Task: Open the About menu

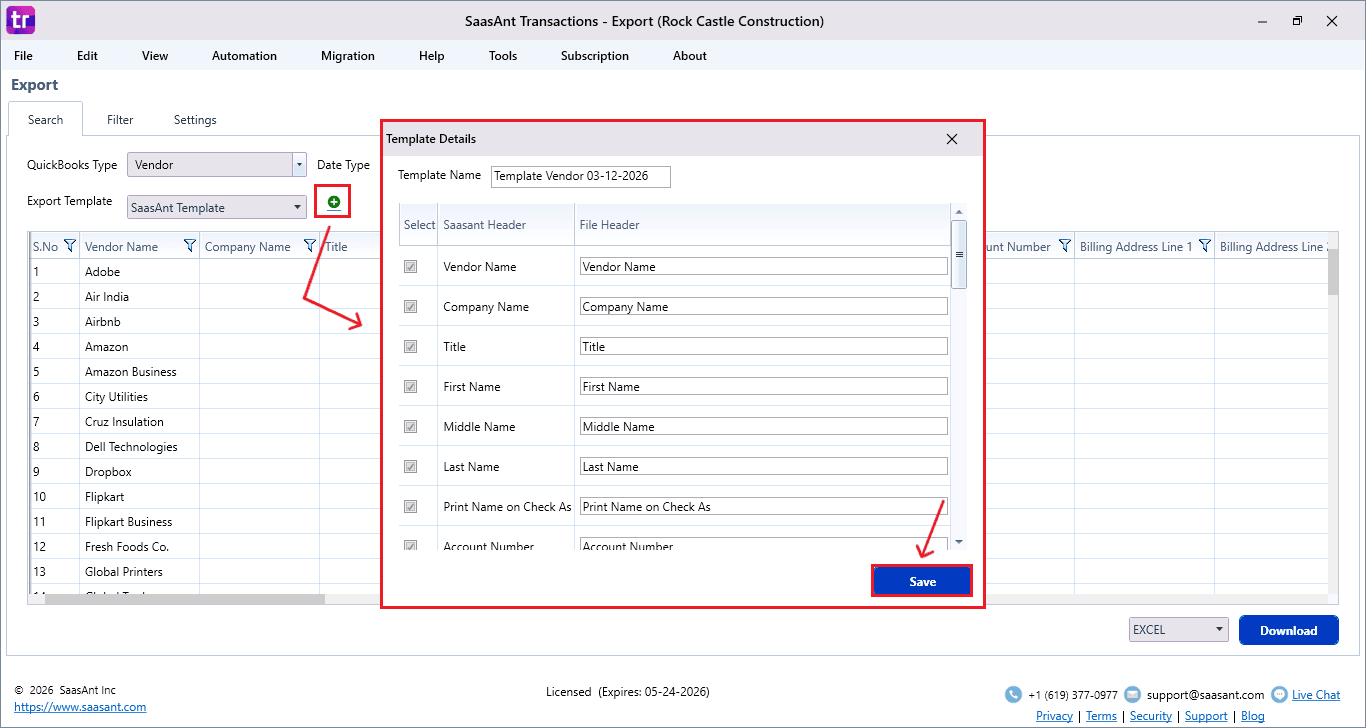Action: point(690,56)
